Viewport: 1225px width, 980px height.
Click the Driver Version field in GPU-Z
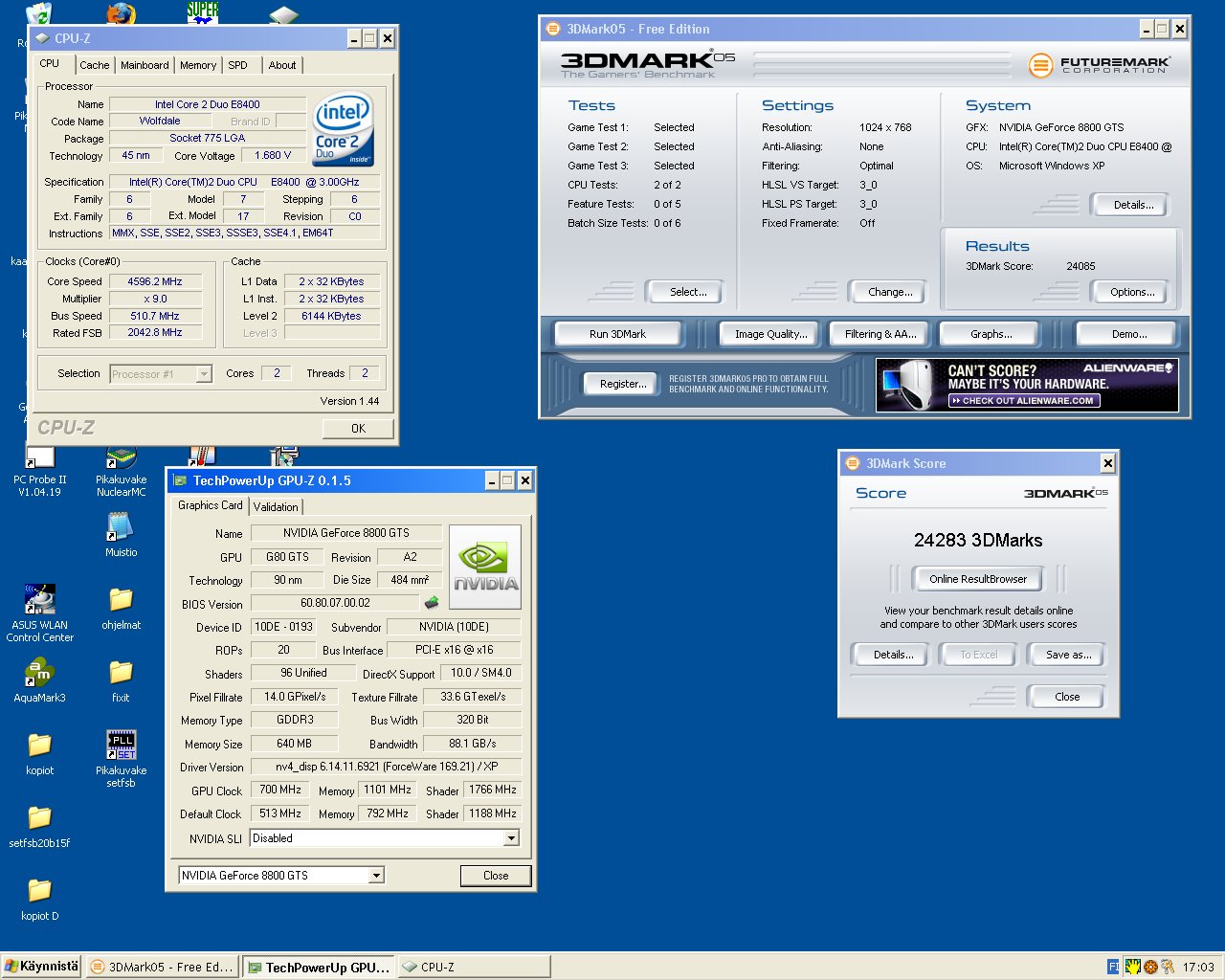(387, 767)
